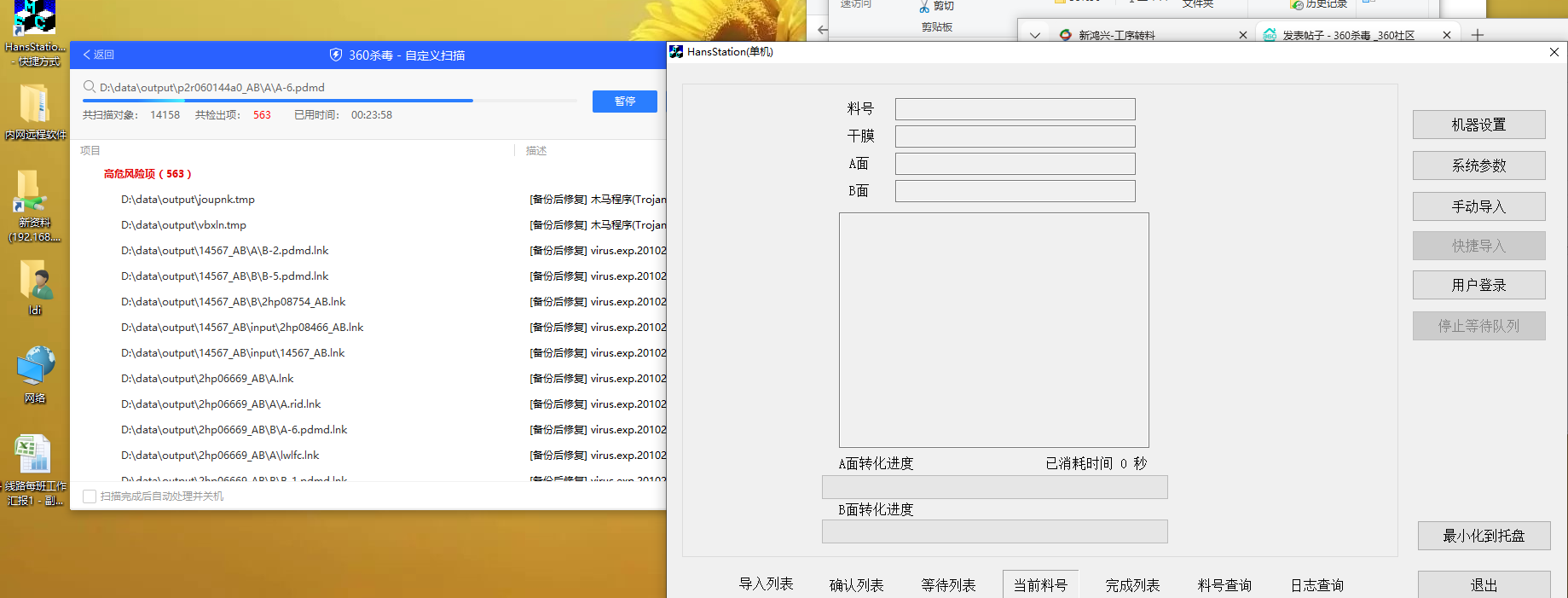The width and height of the screenshot is (1568, 598).
Task: Open the 等待列表 tab
Action: tap(948, 585)
